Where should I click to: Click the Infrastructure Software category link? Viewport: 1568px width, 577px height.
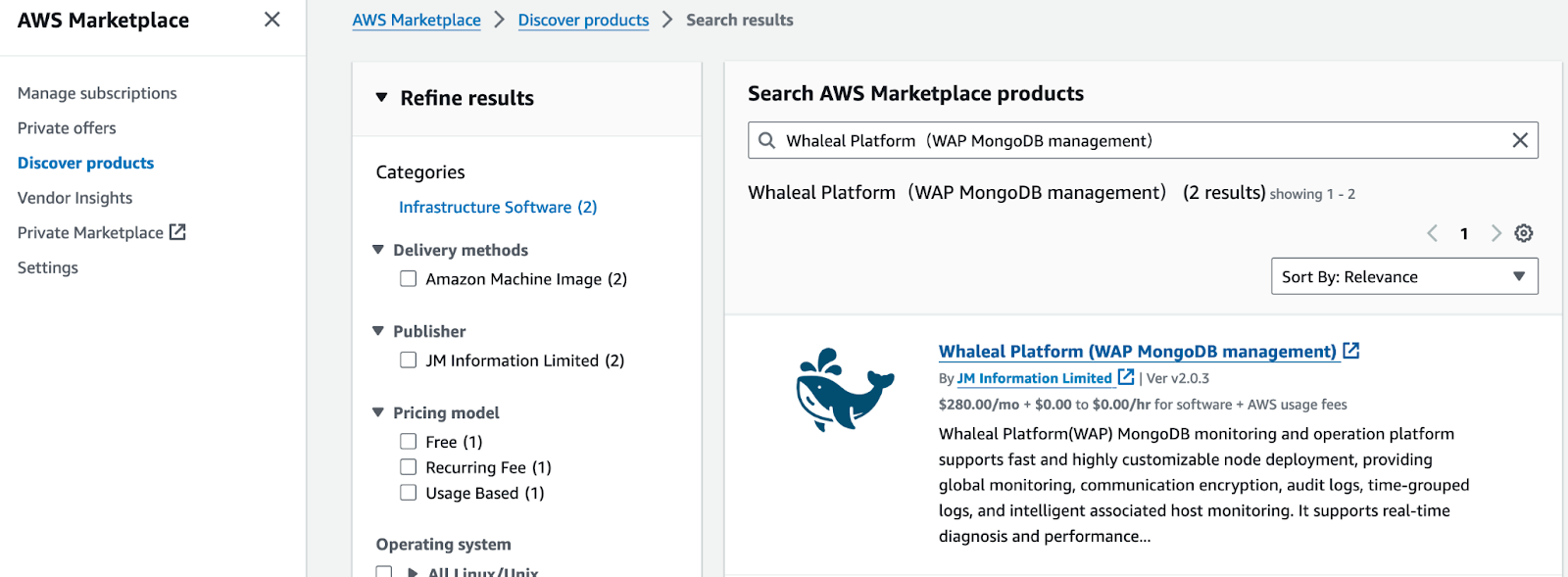pos(497,207)
